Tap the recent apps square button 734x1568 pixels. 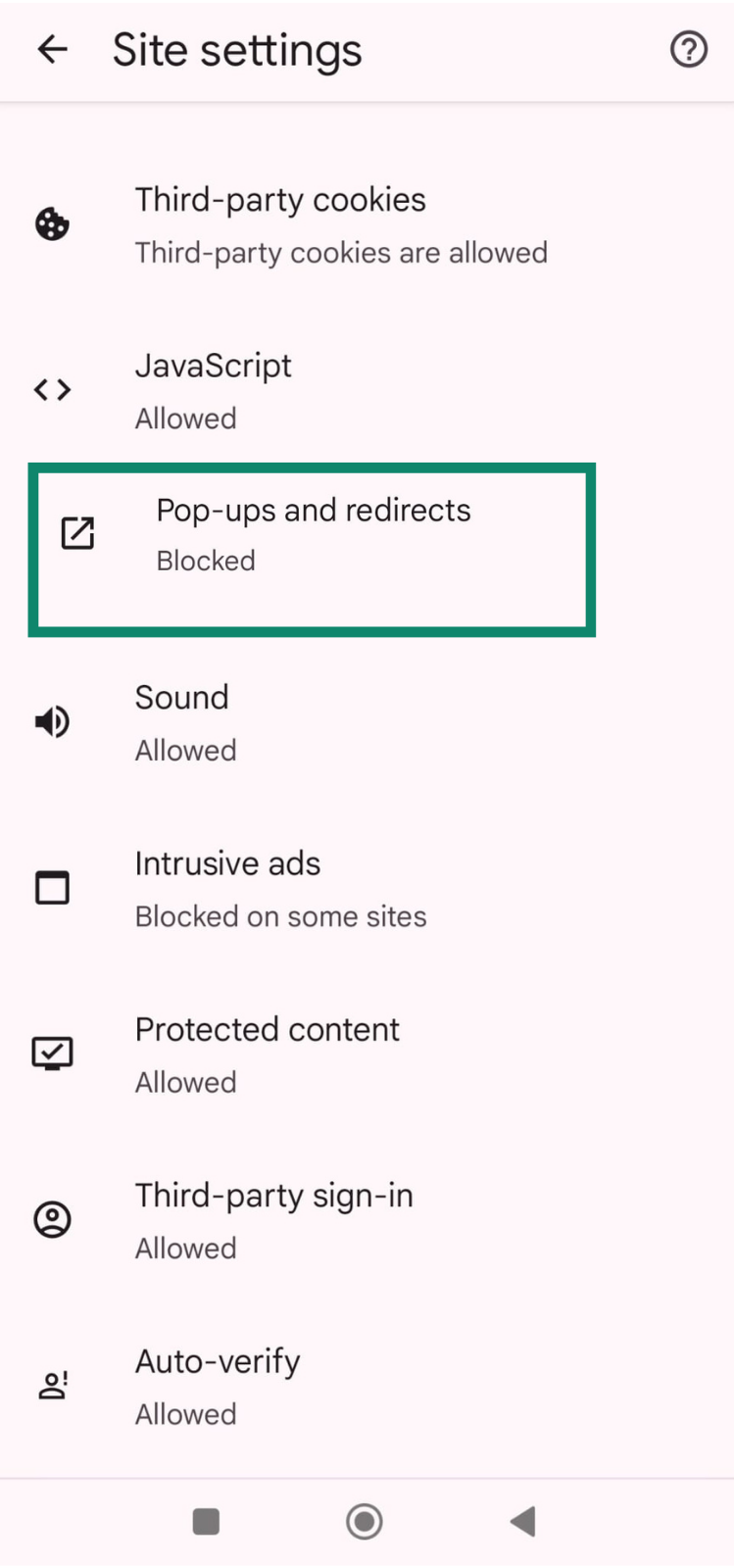[x=206, y=1521]
